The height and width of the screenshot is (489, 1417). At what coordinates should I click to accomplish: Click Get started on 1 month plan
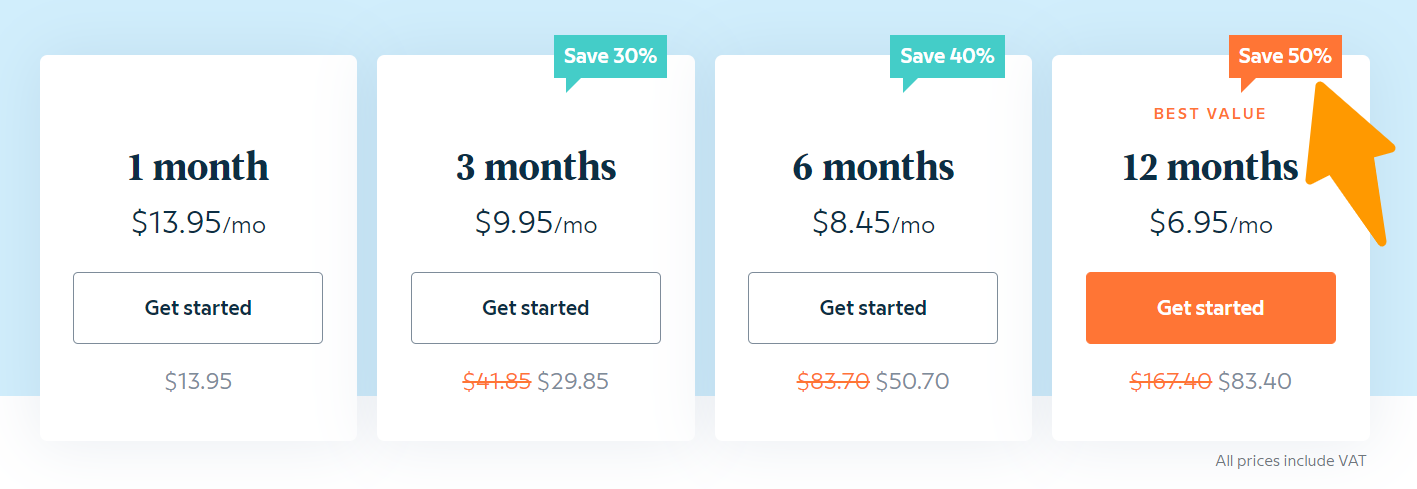click(198, 308)
